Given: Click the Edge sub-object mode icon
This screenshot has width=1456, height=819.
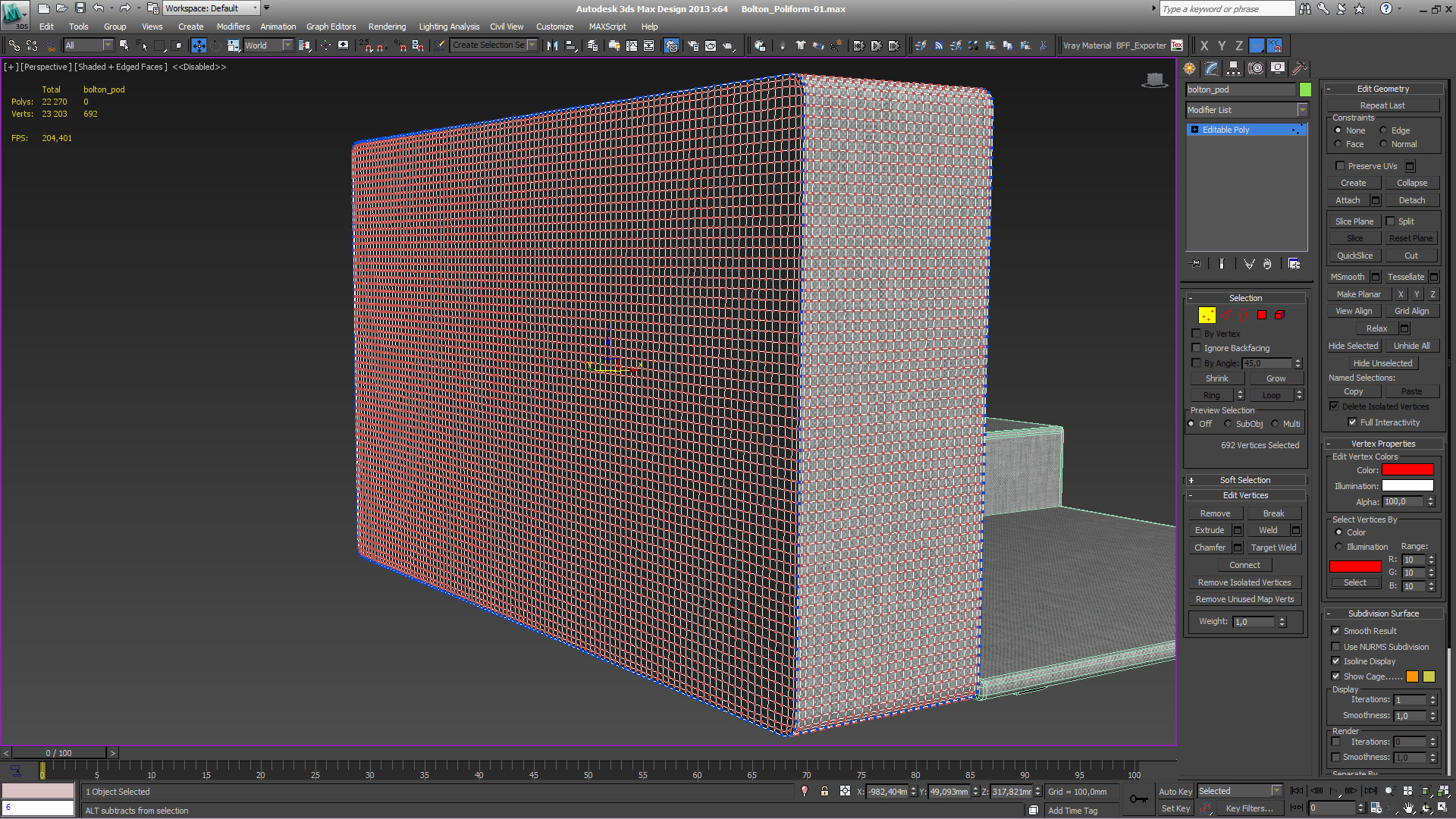Looking at the screenshot, I should [x=1225, y=315].
